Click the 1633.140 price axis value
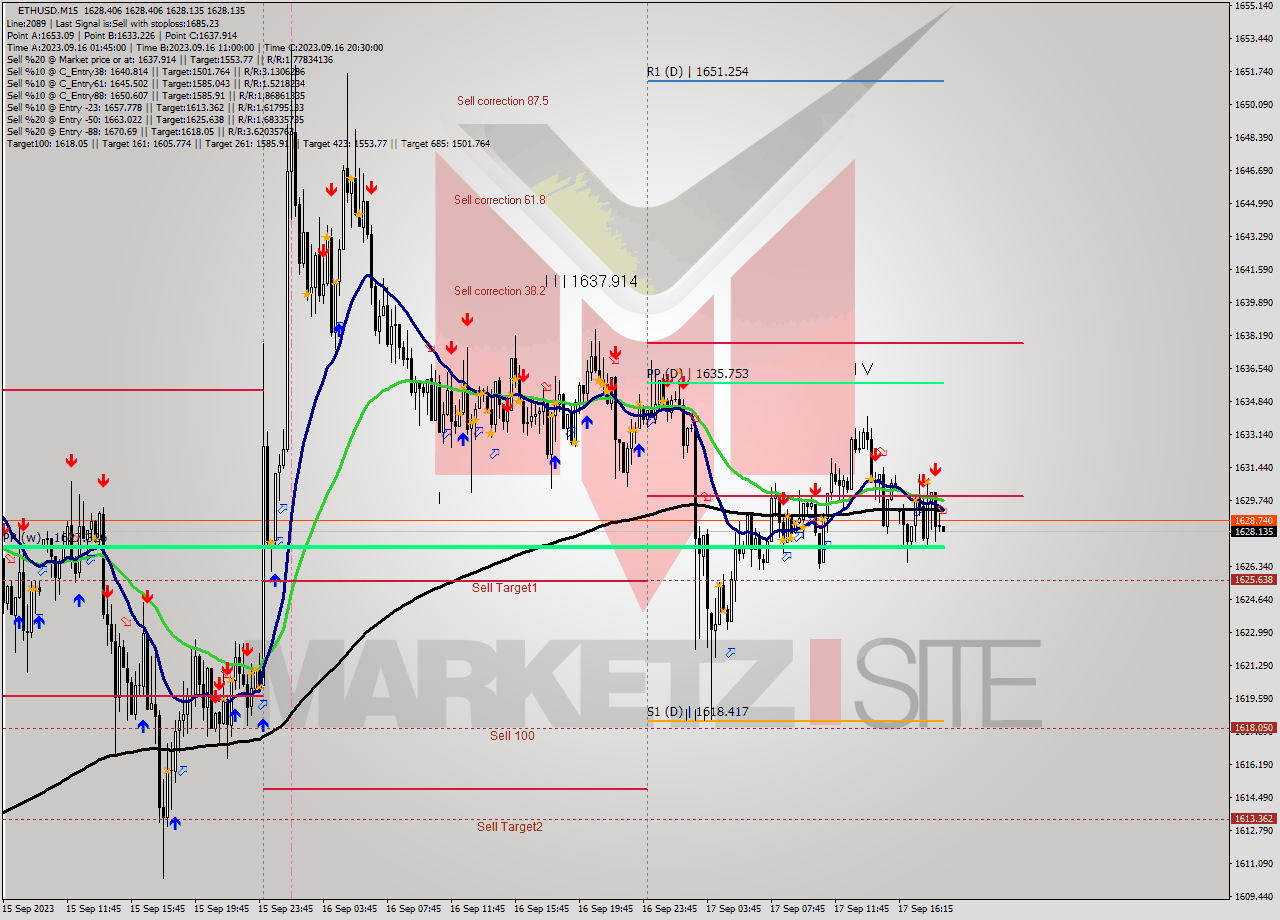 [1253, 435]
